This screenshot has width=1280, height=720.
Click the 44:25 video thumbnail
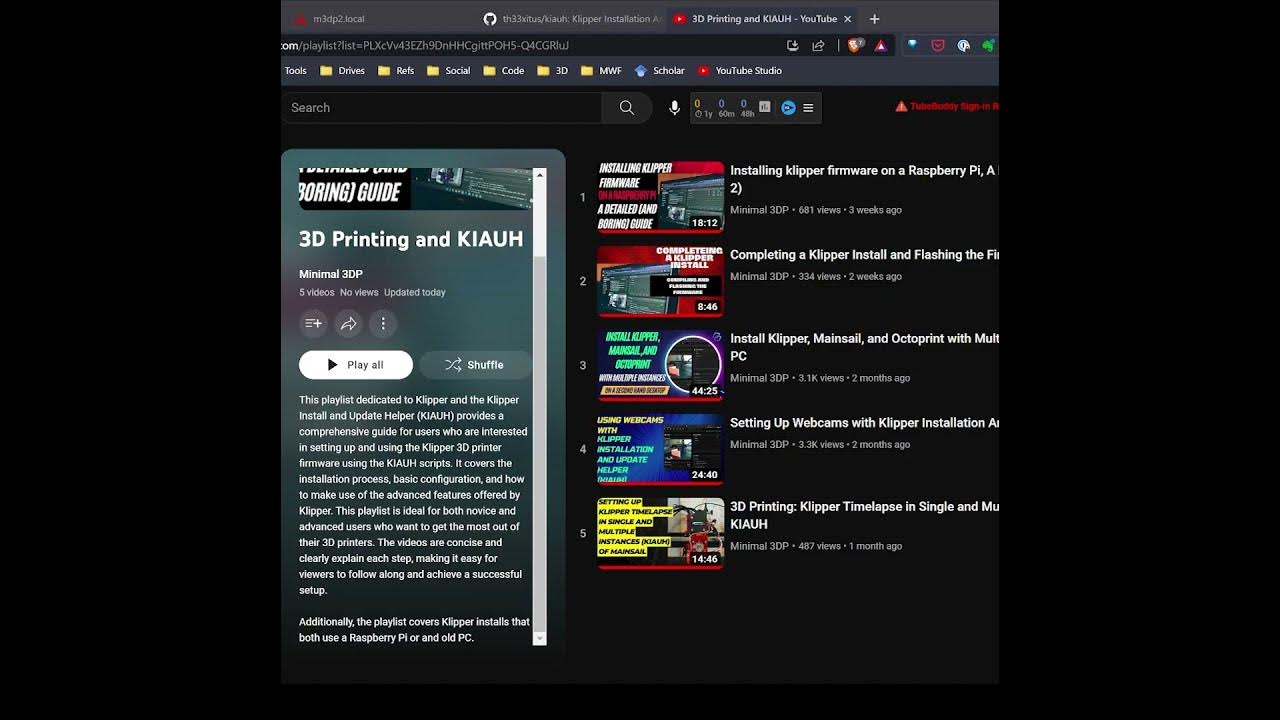coord(661,365)
